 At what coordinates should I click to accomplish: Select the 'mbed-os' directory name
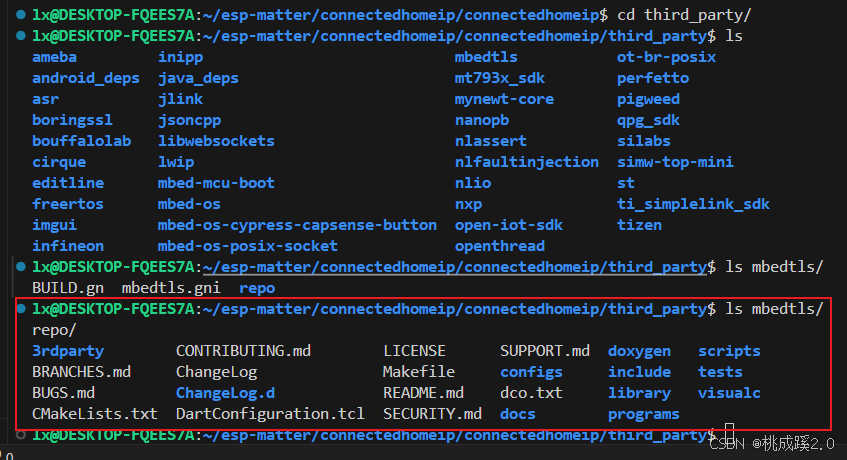tap(189, 204)
